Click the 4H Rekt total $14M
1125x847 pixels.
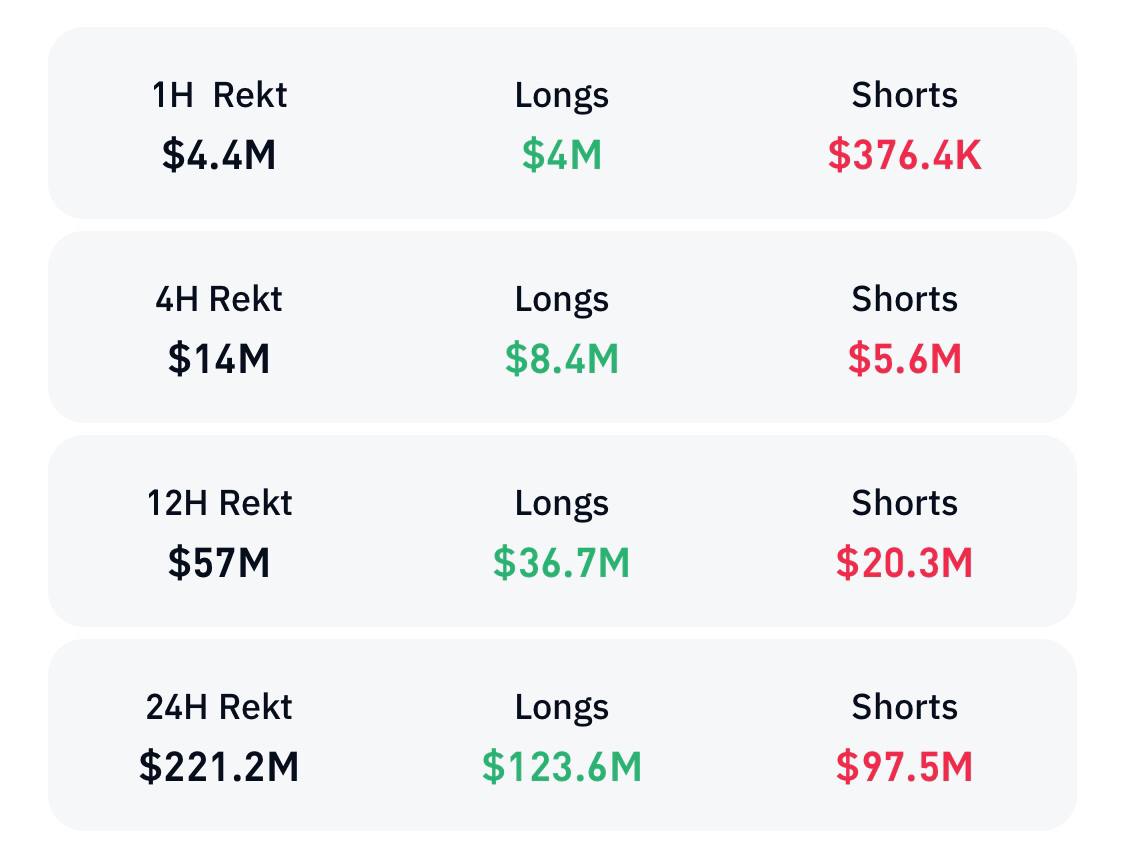(219, 359)
